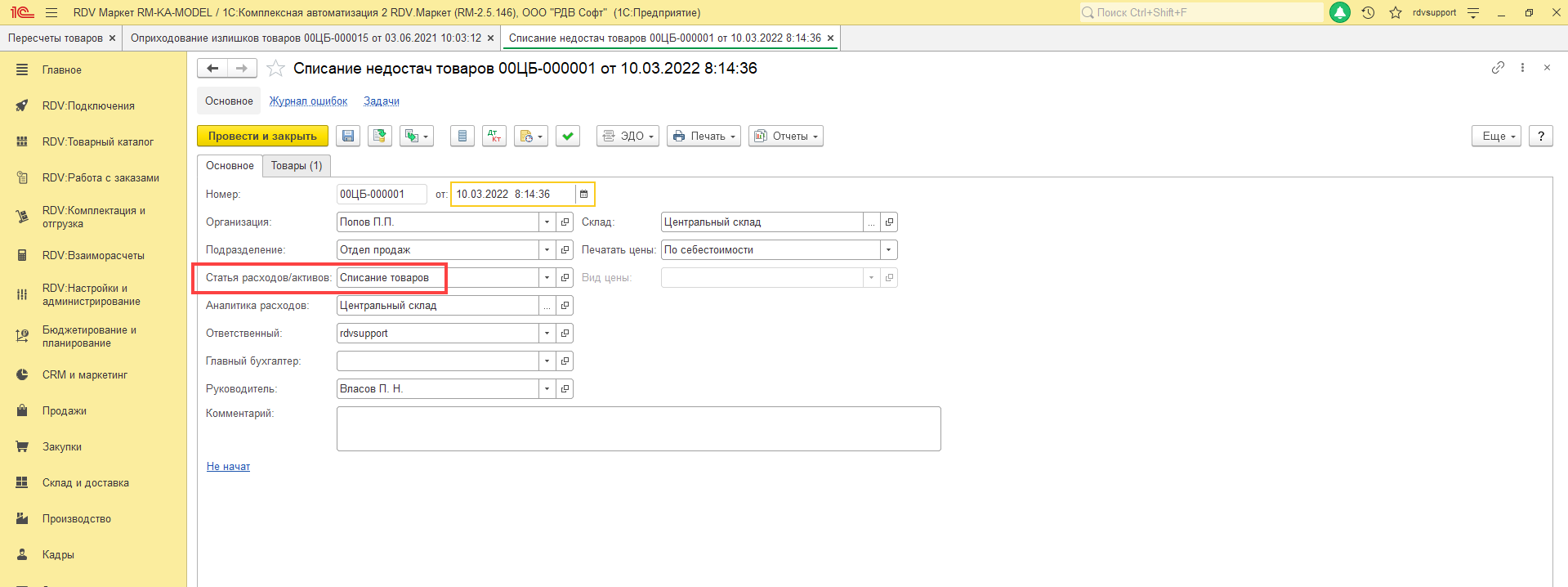This screenshot has height=587, width=1568.
Task: Open the Еще menu button
Action: (x=1497, y=137)
